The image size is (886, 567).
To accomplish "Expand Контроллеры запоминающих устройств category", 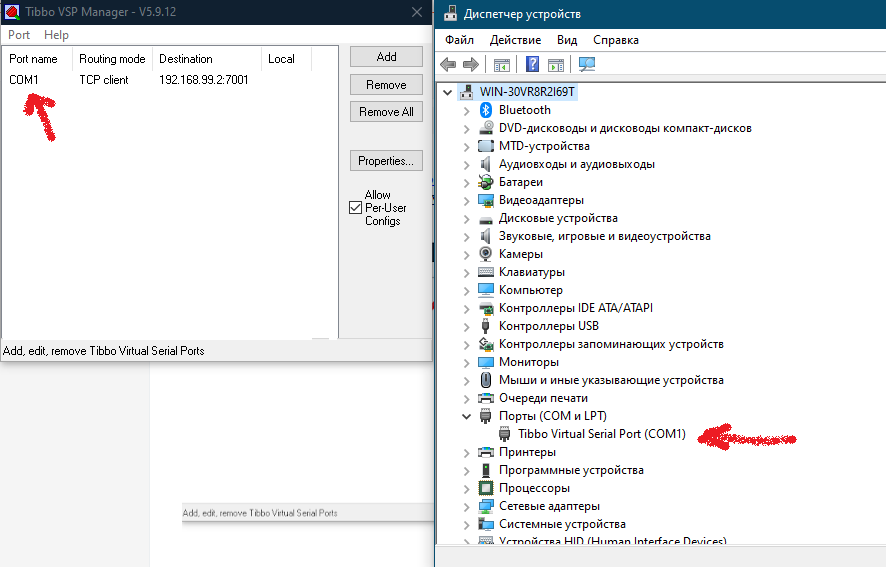I will click(466, 345).
